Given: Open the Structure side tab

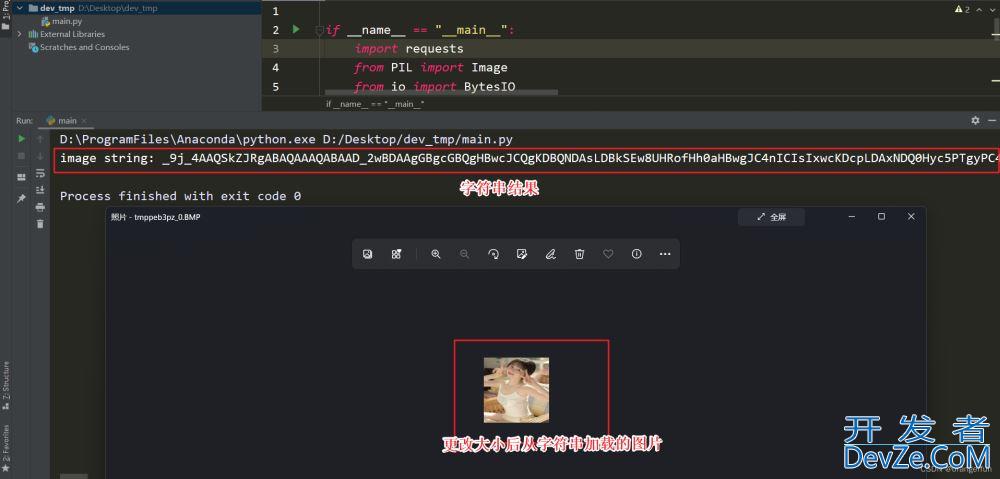Looking at the screenshot, I should [5, 381].
